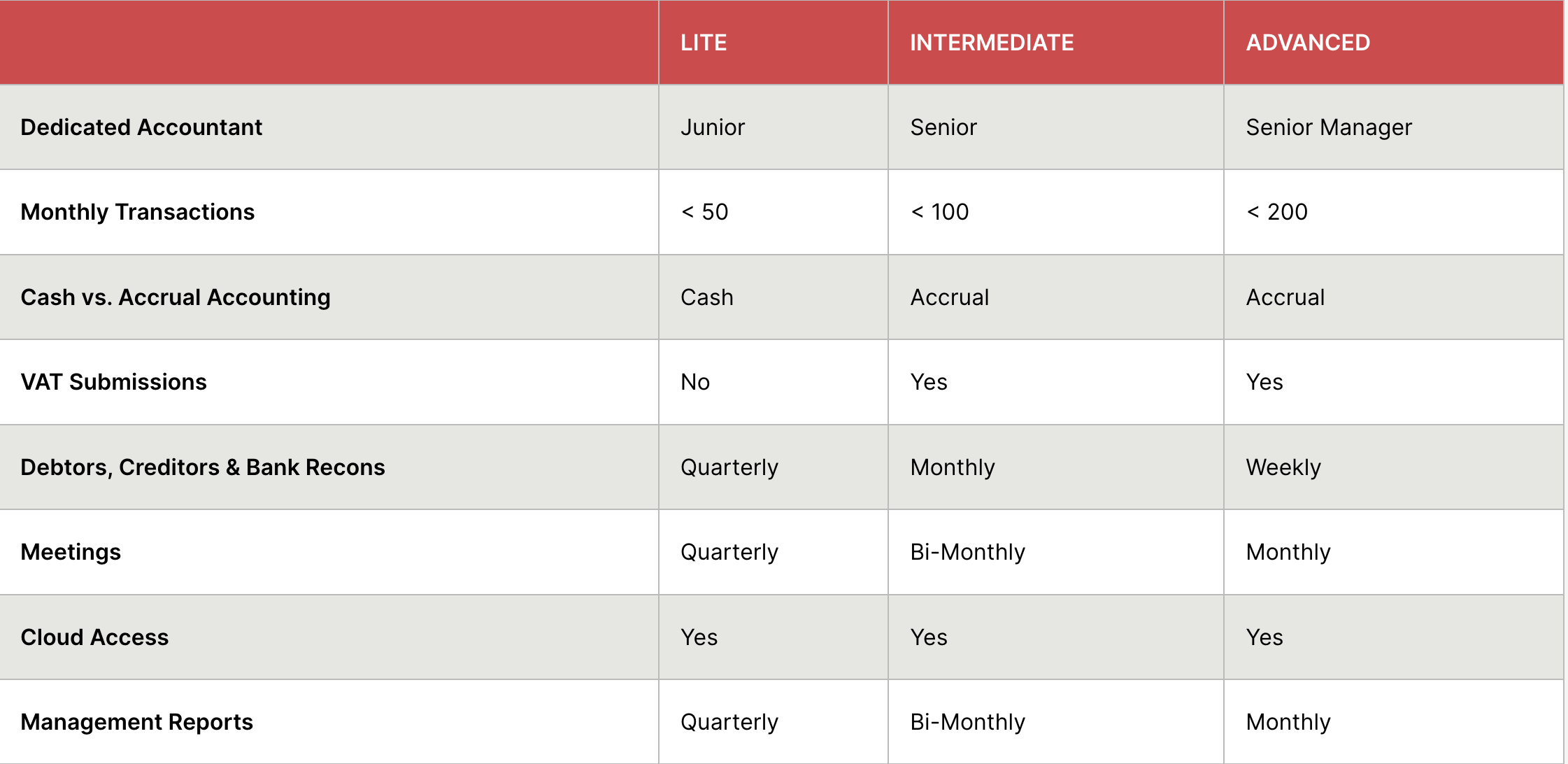Select the Dedicated Accountant row label
Image resolution: width=1568 pixels, height=764 pixels.
[141, 127]
